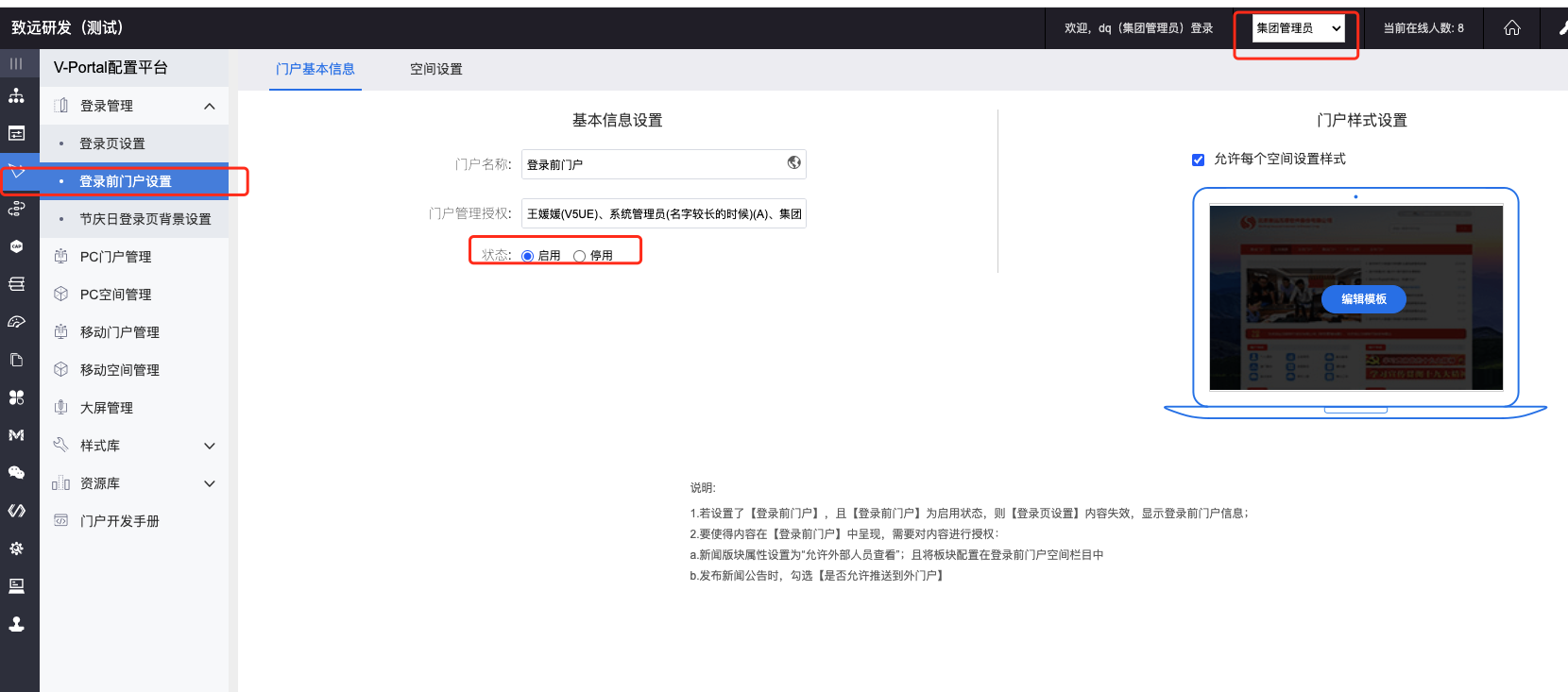
Task: Click the home icon in top bar
Action: coord(1512,28)
